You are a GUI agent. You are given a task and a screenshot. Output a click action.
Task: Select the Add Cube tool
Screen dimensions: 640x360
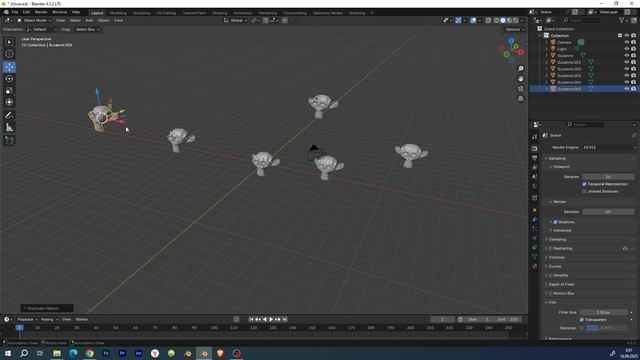click(9, 140)
